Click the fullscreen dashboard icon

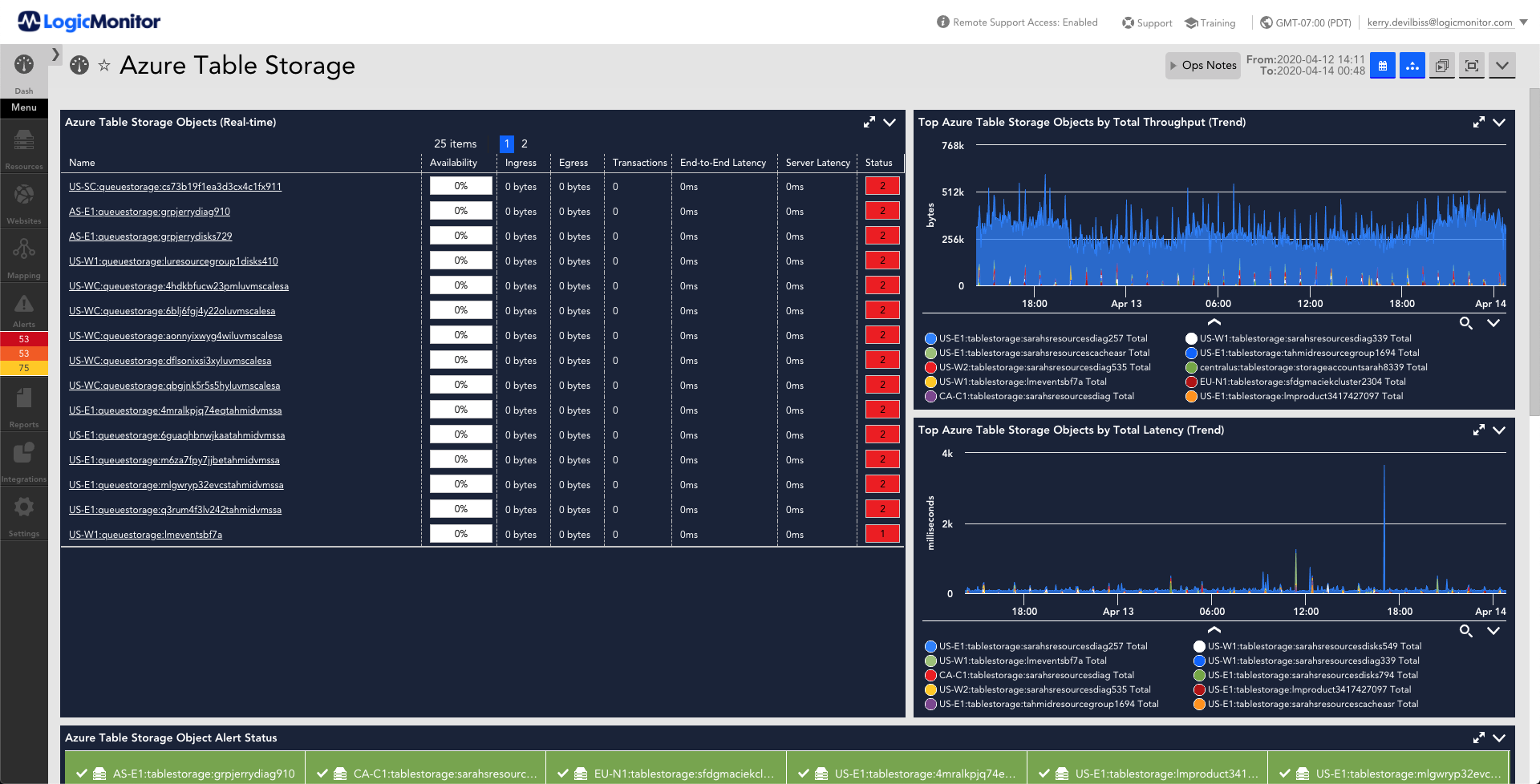pyautogui.click(x=1471, y=66)
